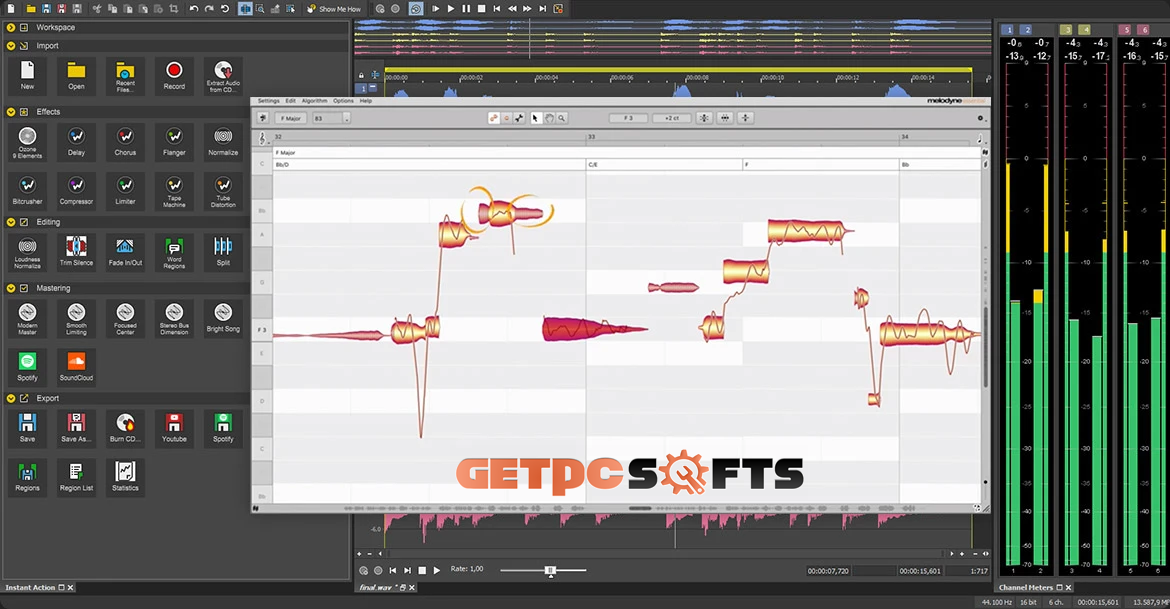Expand the Workspace section
This screenshot has height=609, width=1170.
[x=10, y=28]
